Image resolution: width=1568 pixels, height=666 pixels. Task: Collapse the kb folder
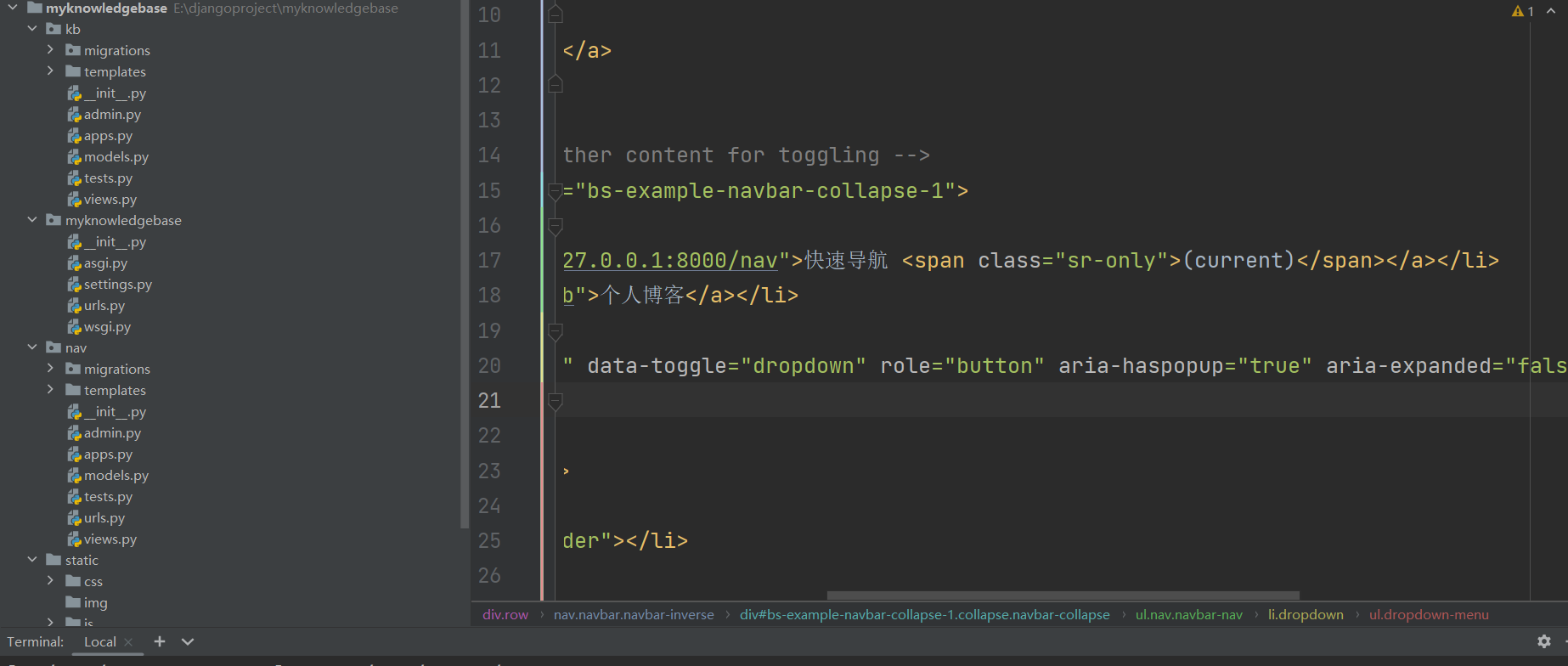32,29
